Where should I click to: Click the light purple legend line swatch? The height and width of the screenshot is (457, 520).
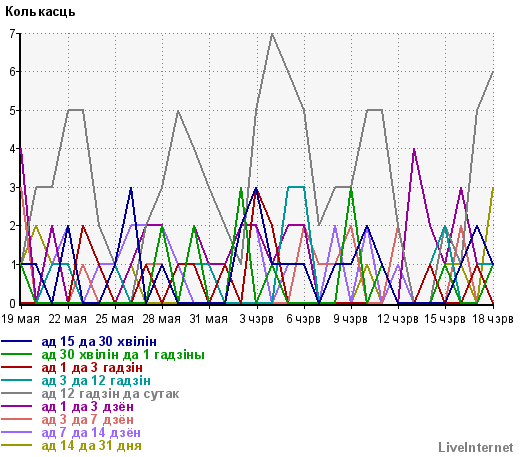[17, 432]
